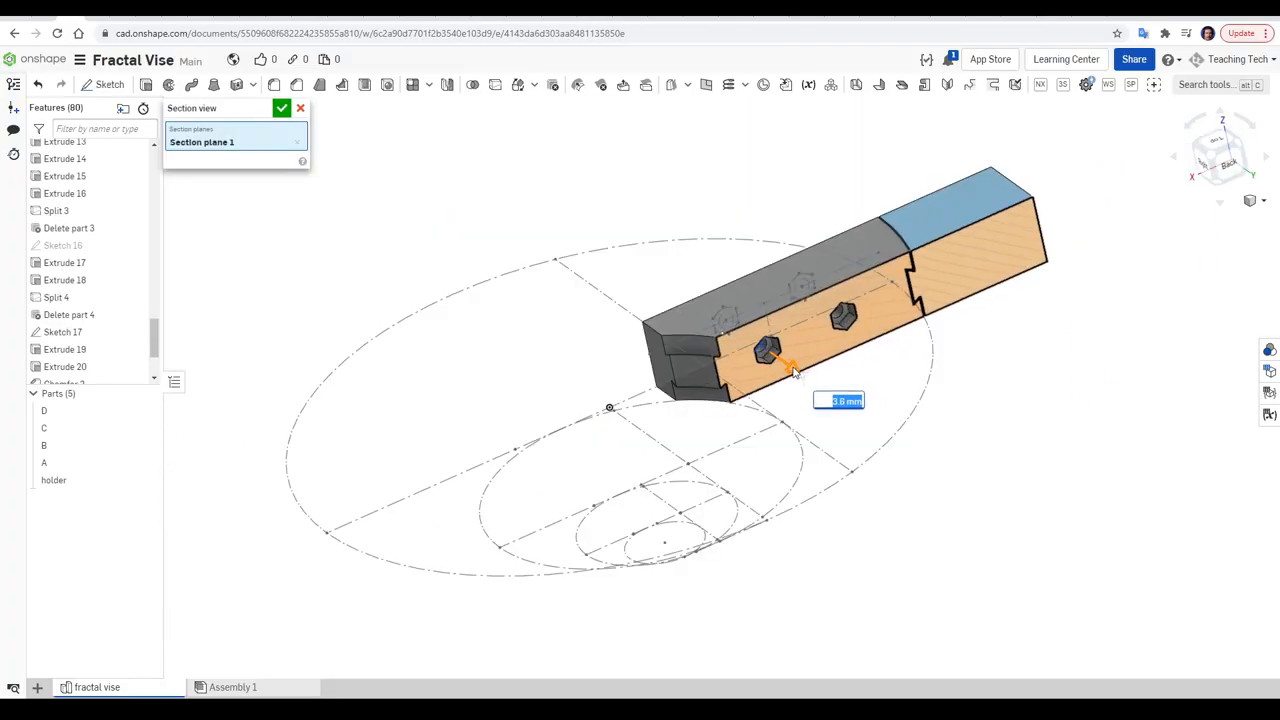Confirm Section view with green checkmark

pyautogui.click(x=282, y=108)
